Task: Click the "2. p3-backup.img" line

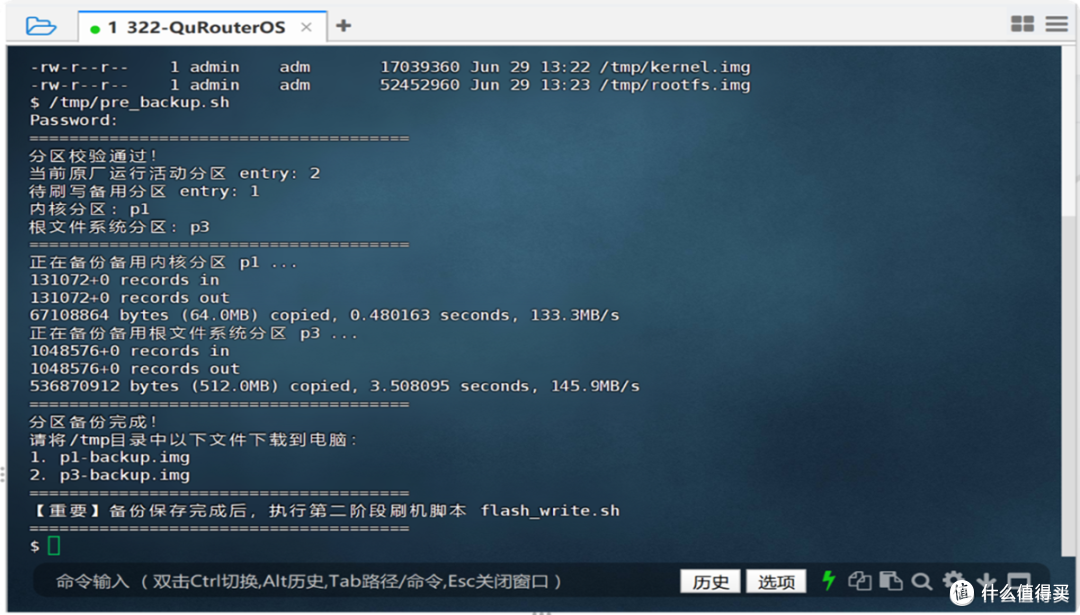Action: (110, 475)
